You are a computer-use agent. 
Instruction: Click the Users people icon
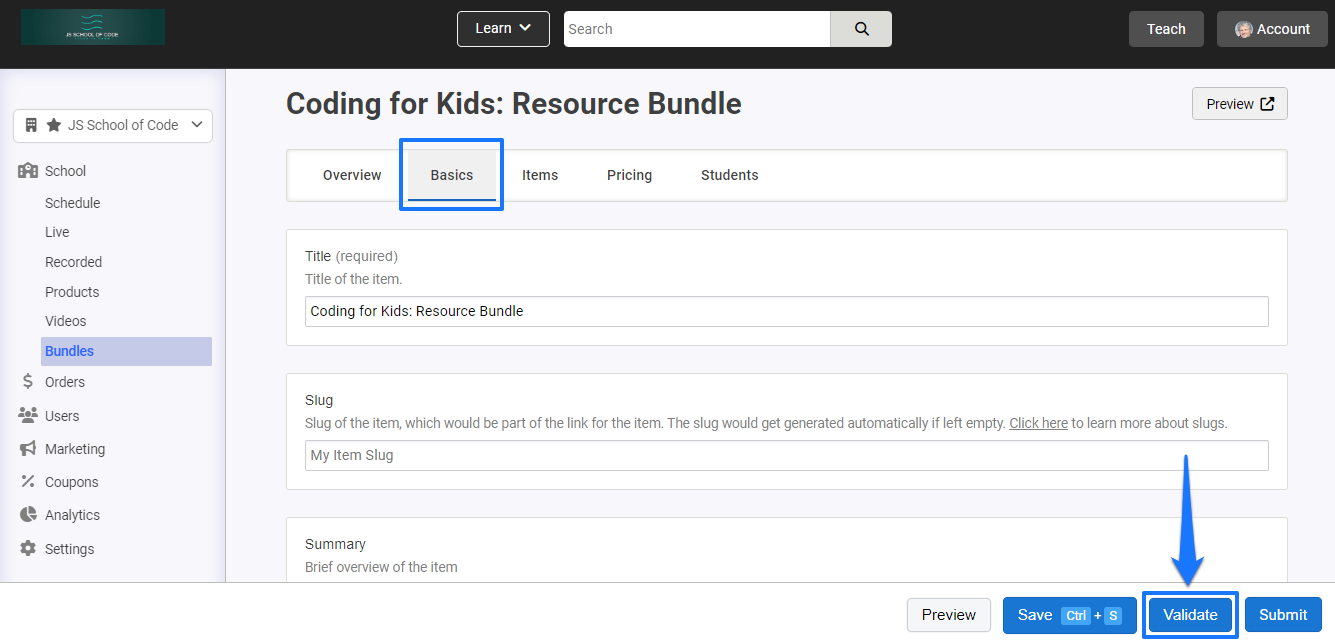point(29,415)
